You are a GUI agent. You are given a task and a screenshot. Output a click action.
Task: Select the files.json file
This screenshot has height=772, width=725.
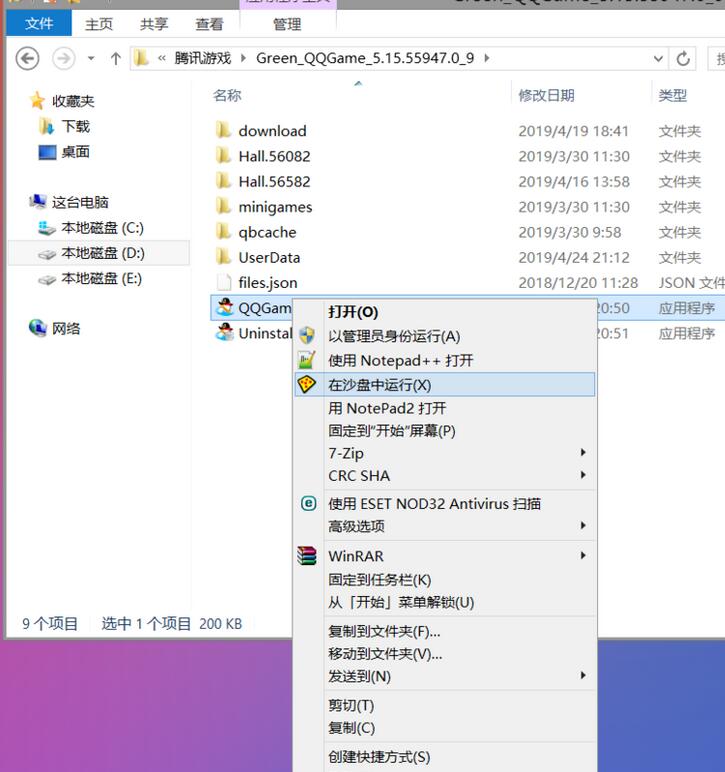coord(267,283)
